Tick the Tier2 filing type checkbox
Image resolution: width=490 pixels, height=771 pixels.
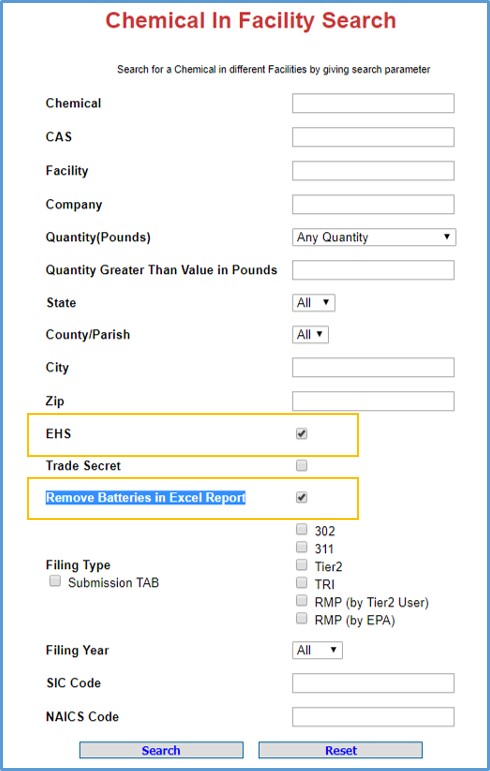301,564
